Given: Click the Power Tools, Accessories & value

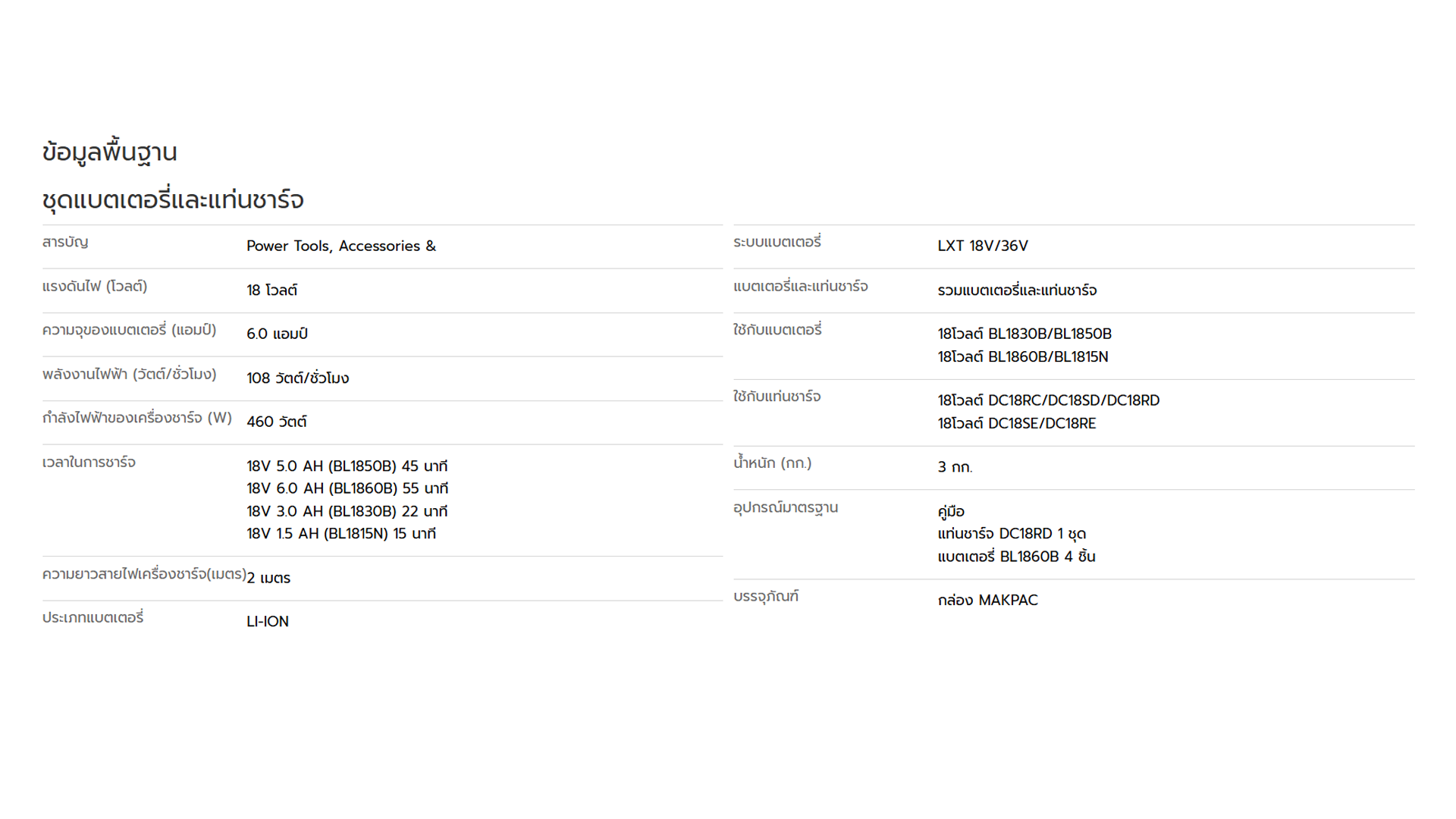Looking at the screenshot, I should click(341, 246).
